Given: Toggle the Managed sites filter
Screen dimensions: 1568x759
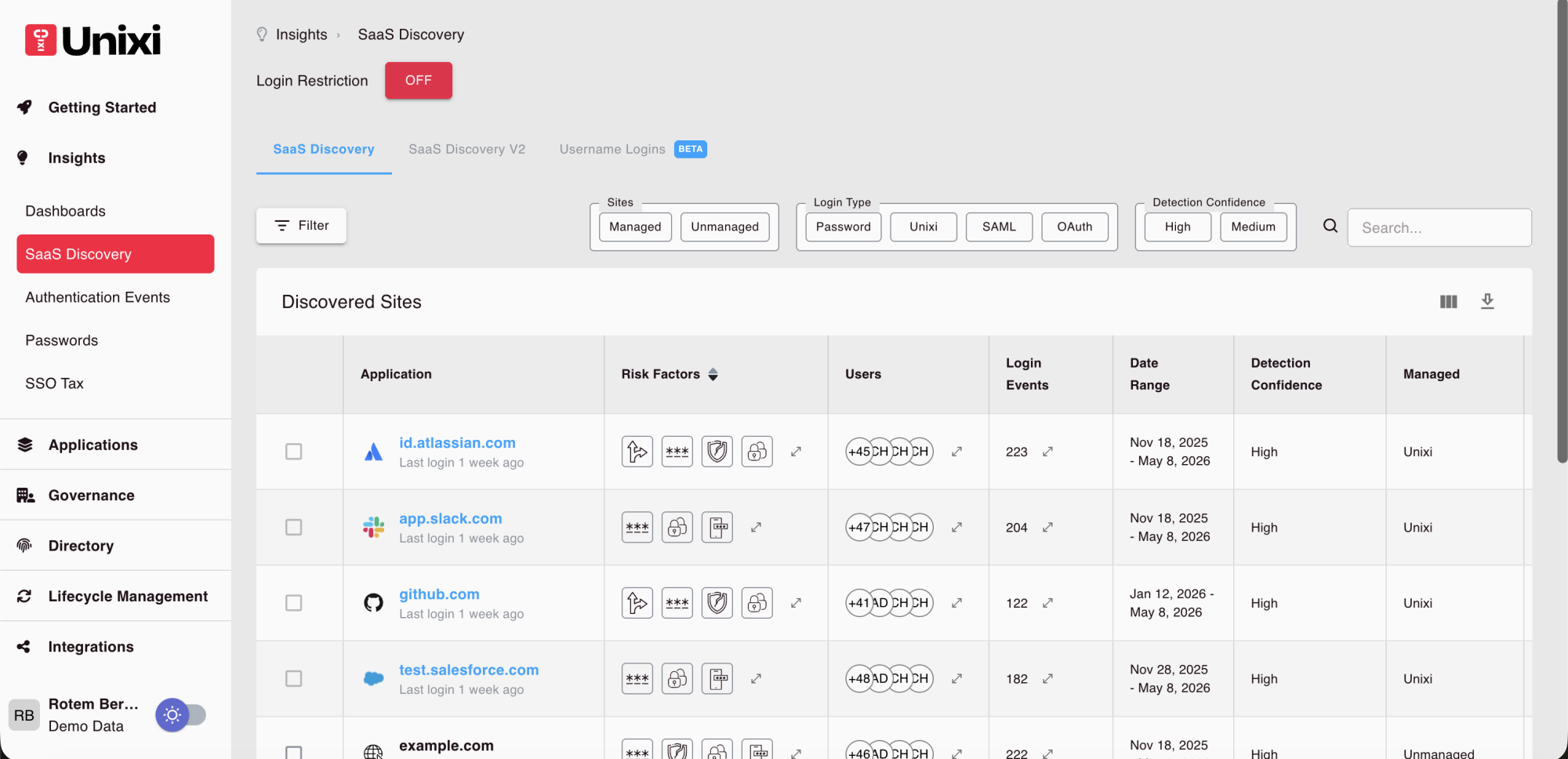Looking at the screenshot, I should click(635, 227).
